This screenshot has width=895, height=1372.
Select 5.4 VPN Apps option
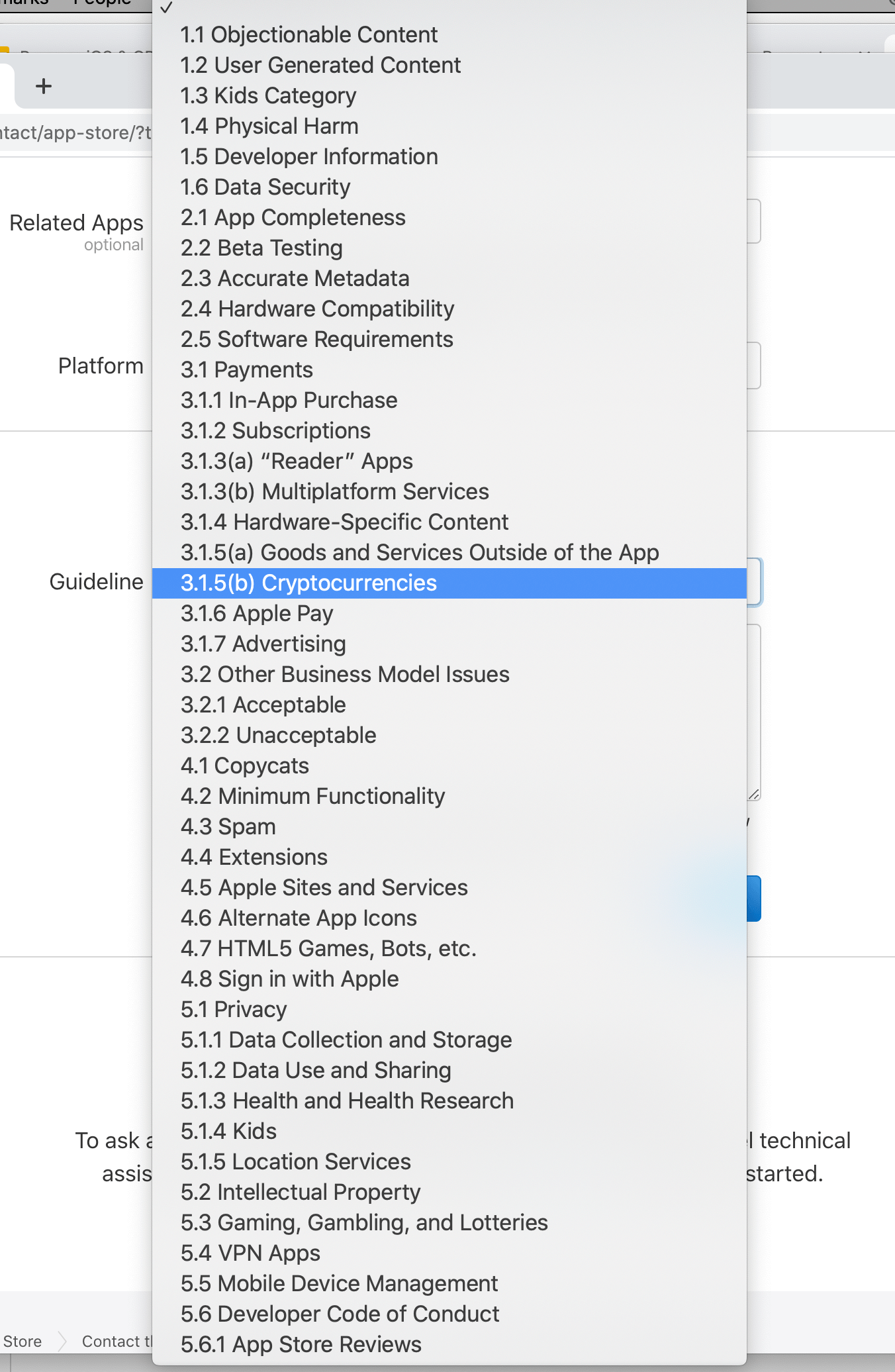251,1253
